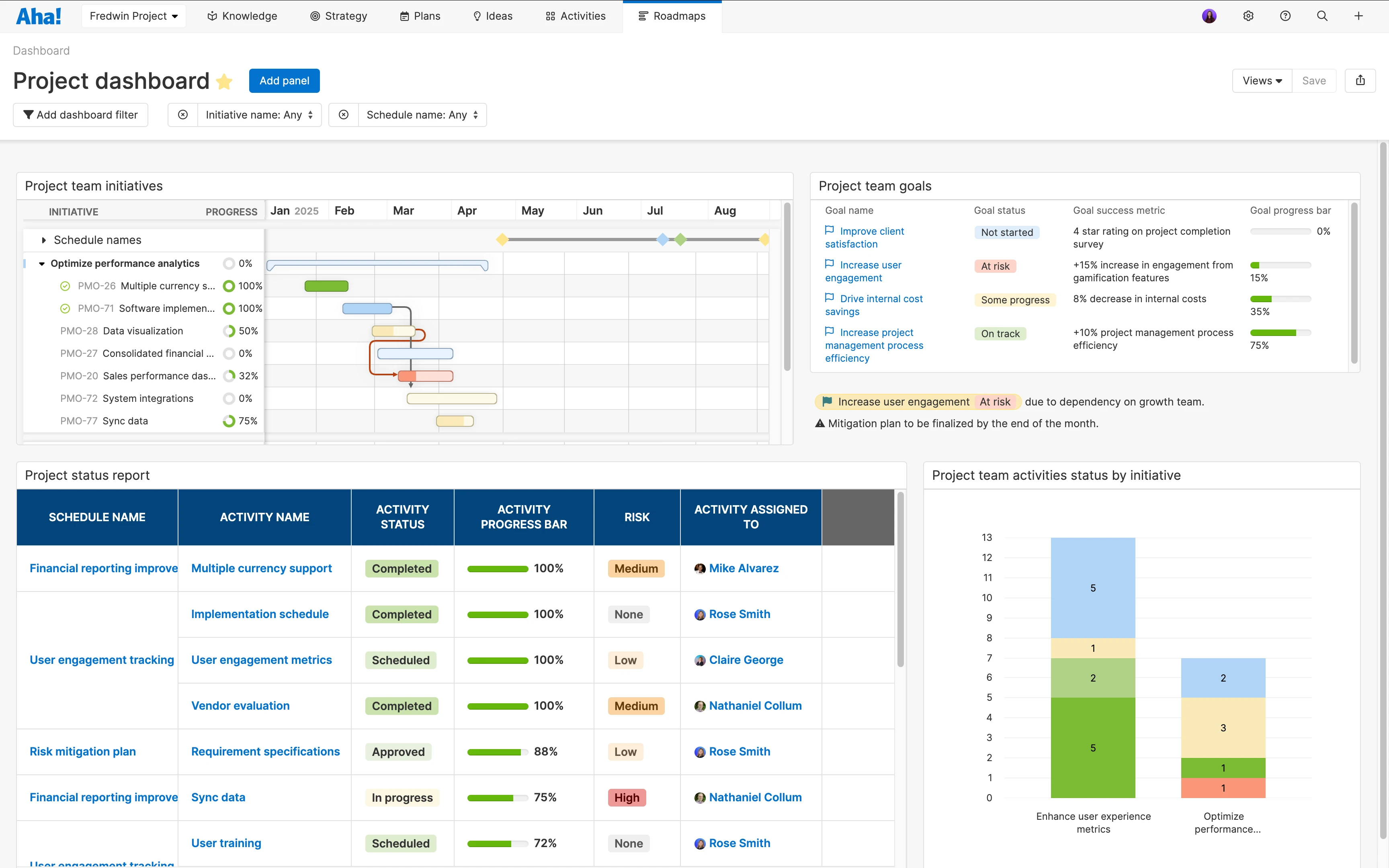Open global search
The width and height of the screenshot is (1389, 868).
(x=1322, y=16)
